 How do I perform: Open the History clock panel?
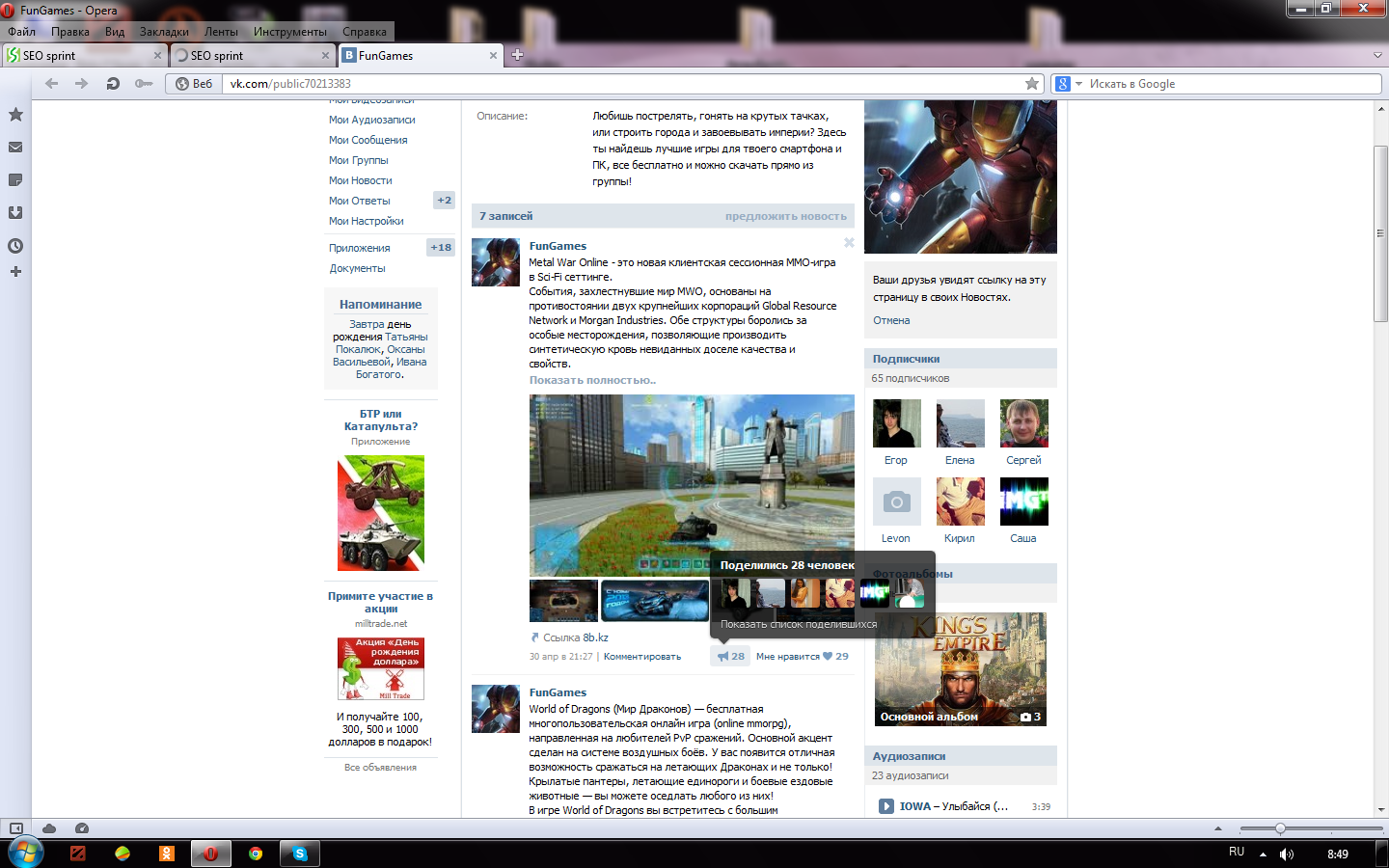[x=15, y=246]
